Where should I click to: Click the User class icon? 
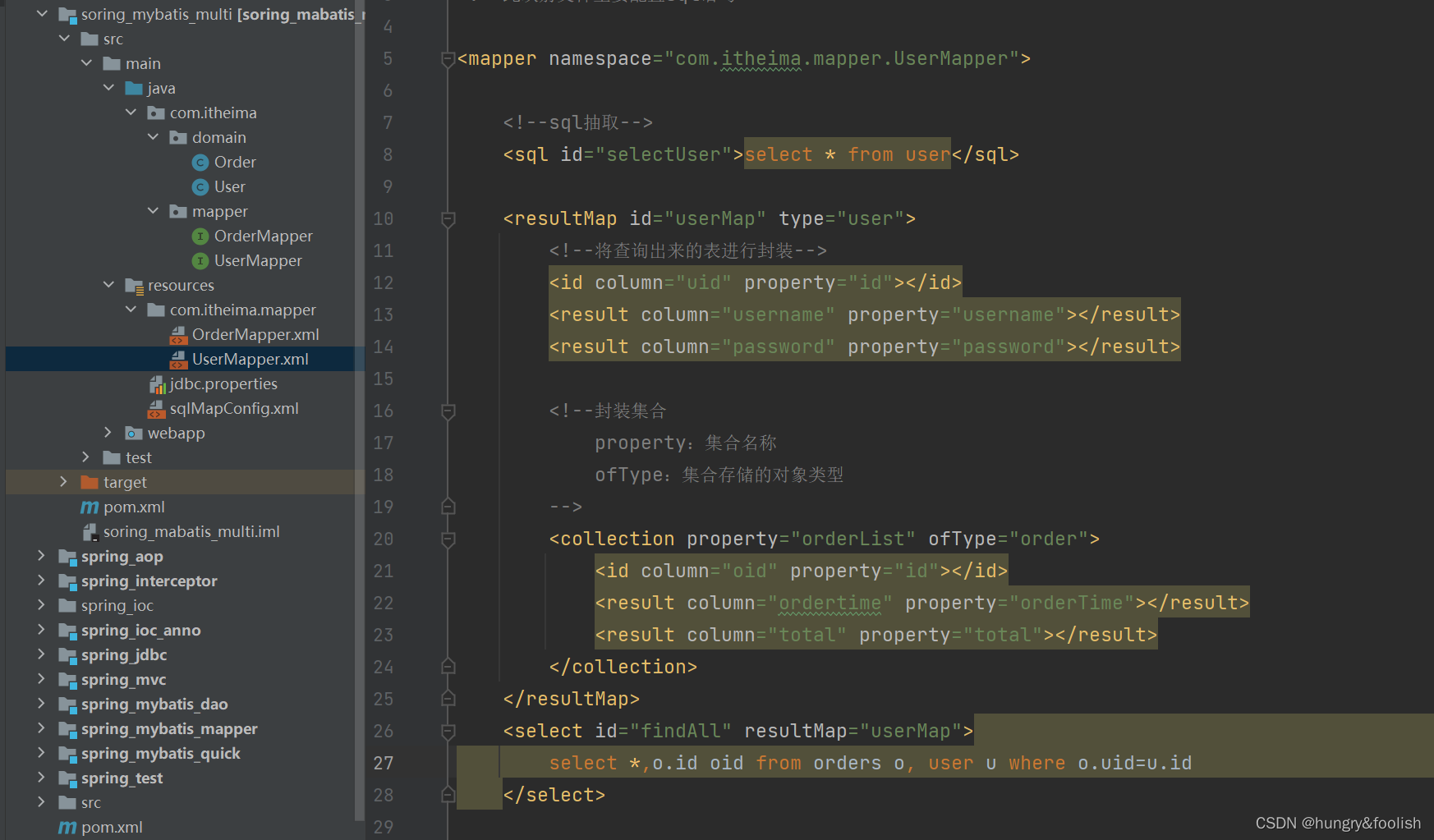pyautogui.click(x=200, y=187)
